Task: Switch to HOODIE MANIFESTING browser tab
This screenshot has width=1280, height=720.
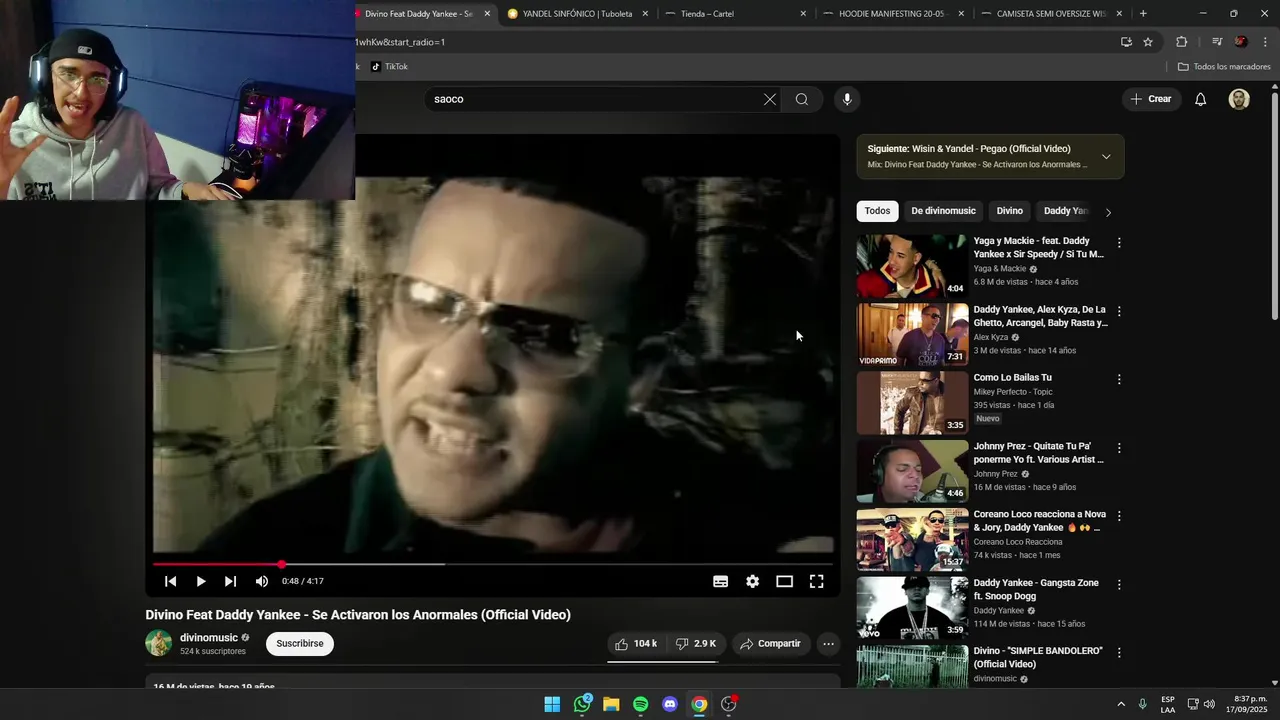Action: (x=893, y=14)
